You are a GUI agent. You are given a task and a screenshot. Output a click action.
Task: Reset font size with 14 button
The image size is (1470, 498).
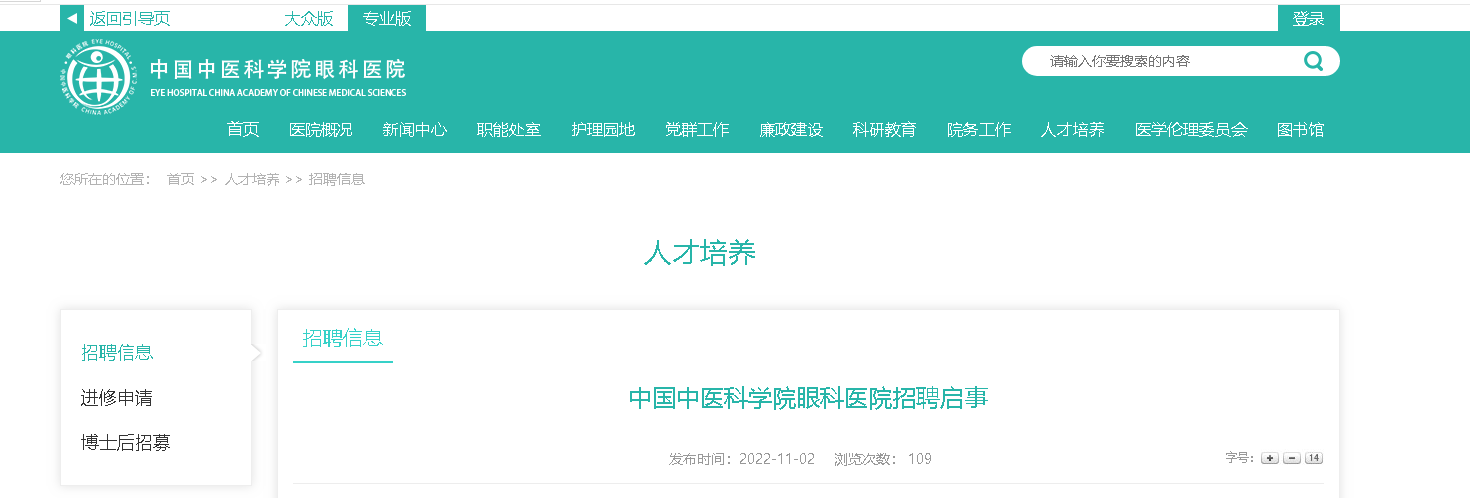click(1313, 458)
